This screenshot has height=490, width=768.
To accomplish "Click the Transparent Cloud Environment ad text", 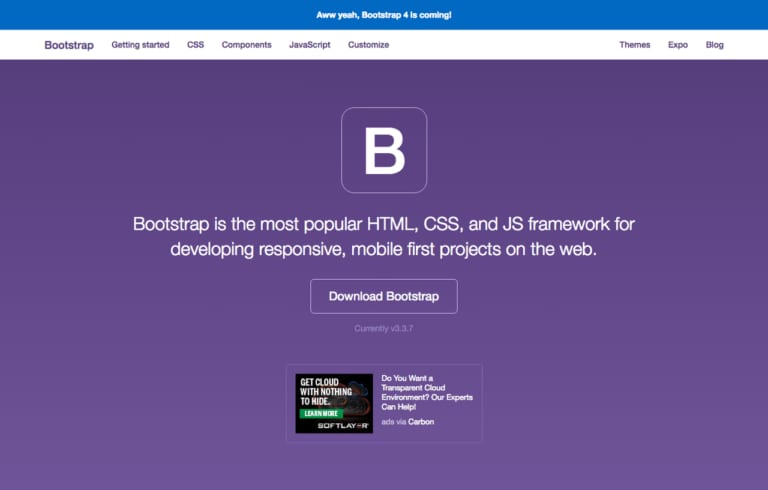I will pyautogui.click(x=427, y=395).
